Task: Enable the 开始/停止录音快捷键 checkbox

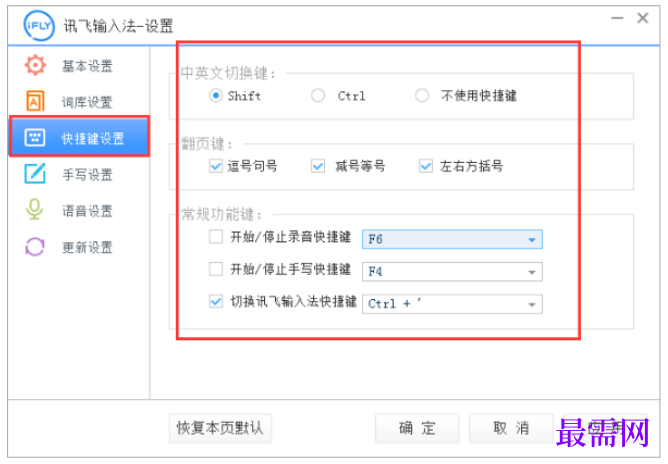Action: click(216, 238)
